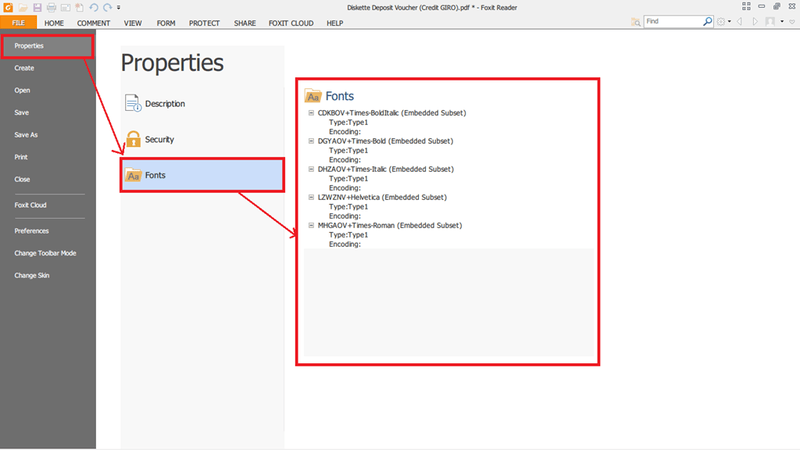Open the Security properties section

click(x=202, y=139)
